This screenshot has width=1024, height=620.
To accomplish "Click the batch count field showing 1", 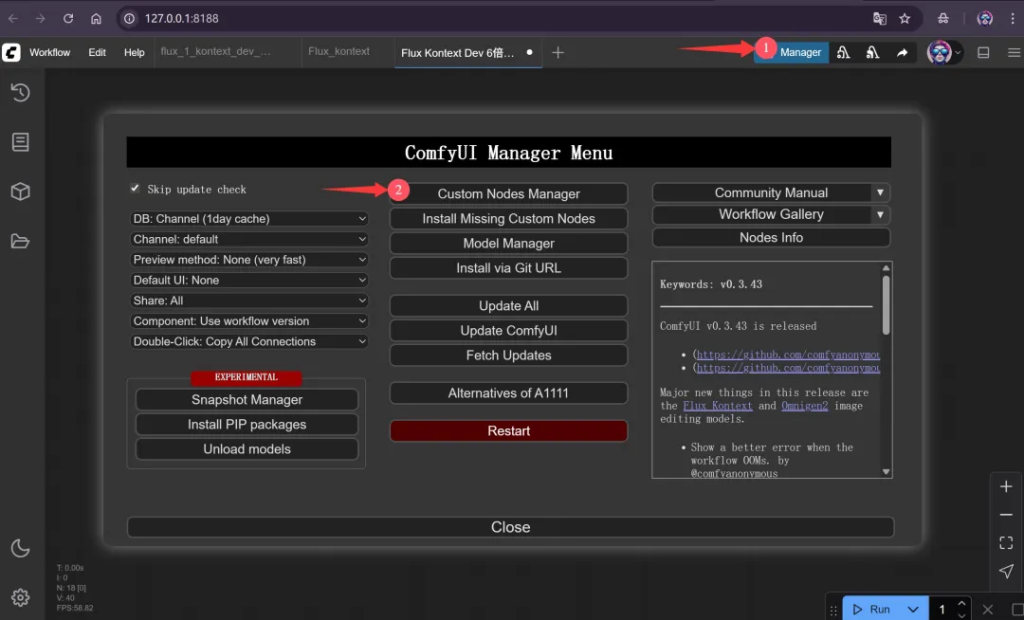I will click(x=942, y=610).
